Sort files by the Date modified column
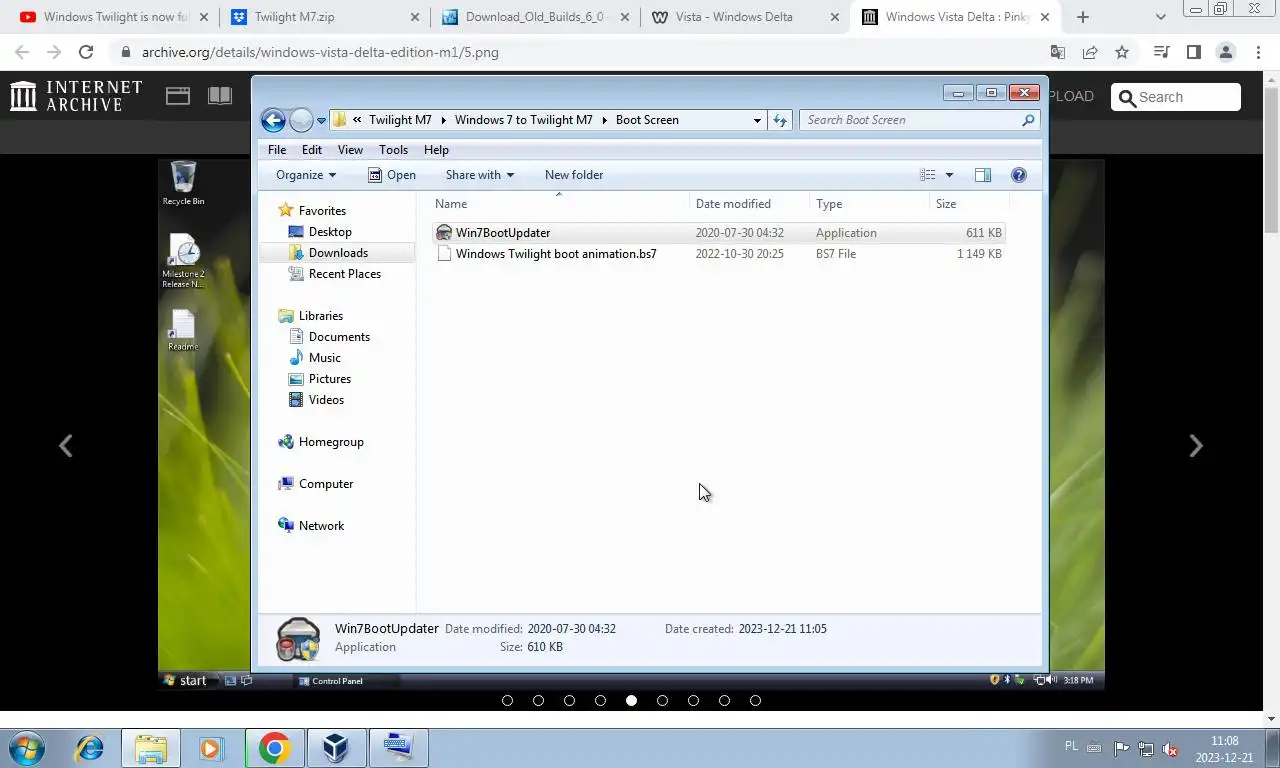 (733, 204)
